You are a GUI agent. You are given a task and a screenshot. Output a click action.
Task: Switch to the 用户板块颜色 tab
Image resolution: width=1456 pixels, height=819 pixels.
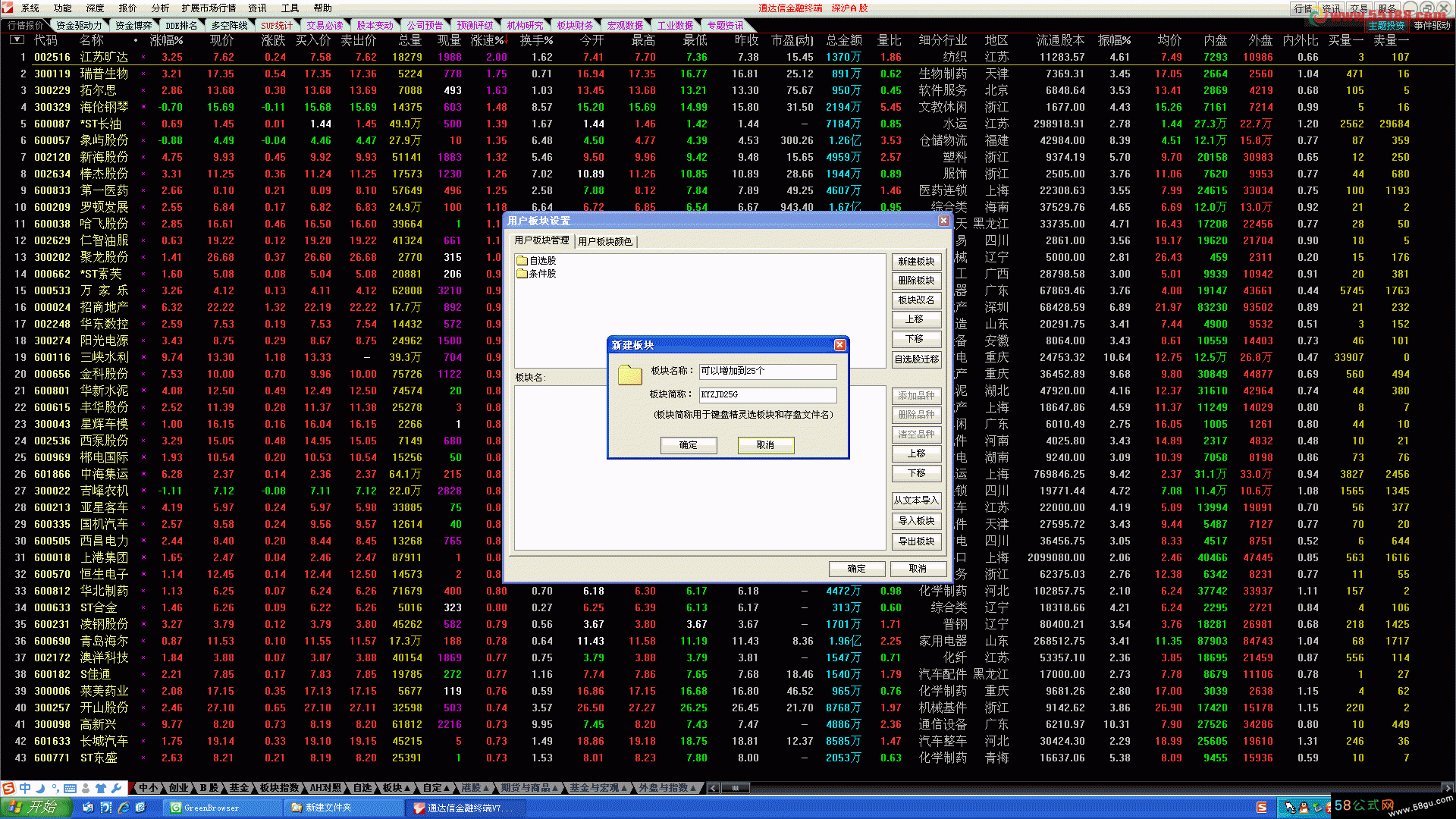click(x=605, y=241)
